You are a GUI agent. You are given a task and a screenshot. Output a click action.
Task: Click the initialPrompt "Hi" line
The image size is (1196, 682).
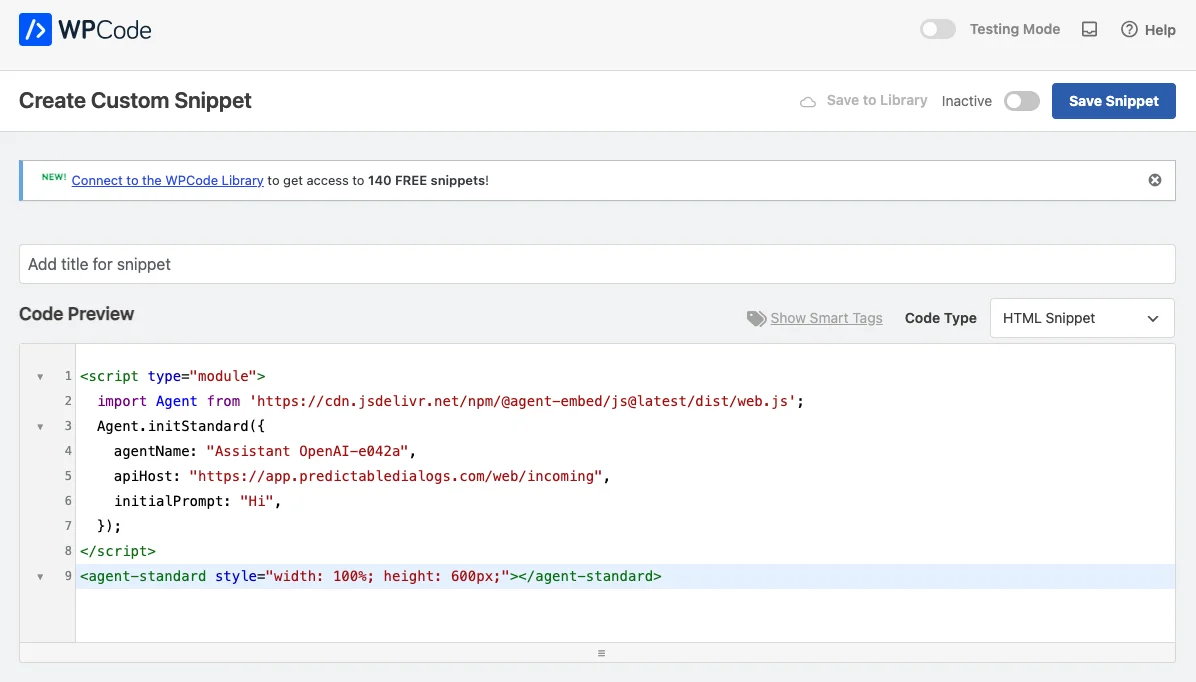[x=198, y=501]
